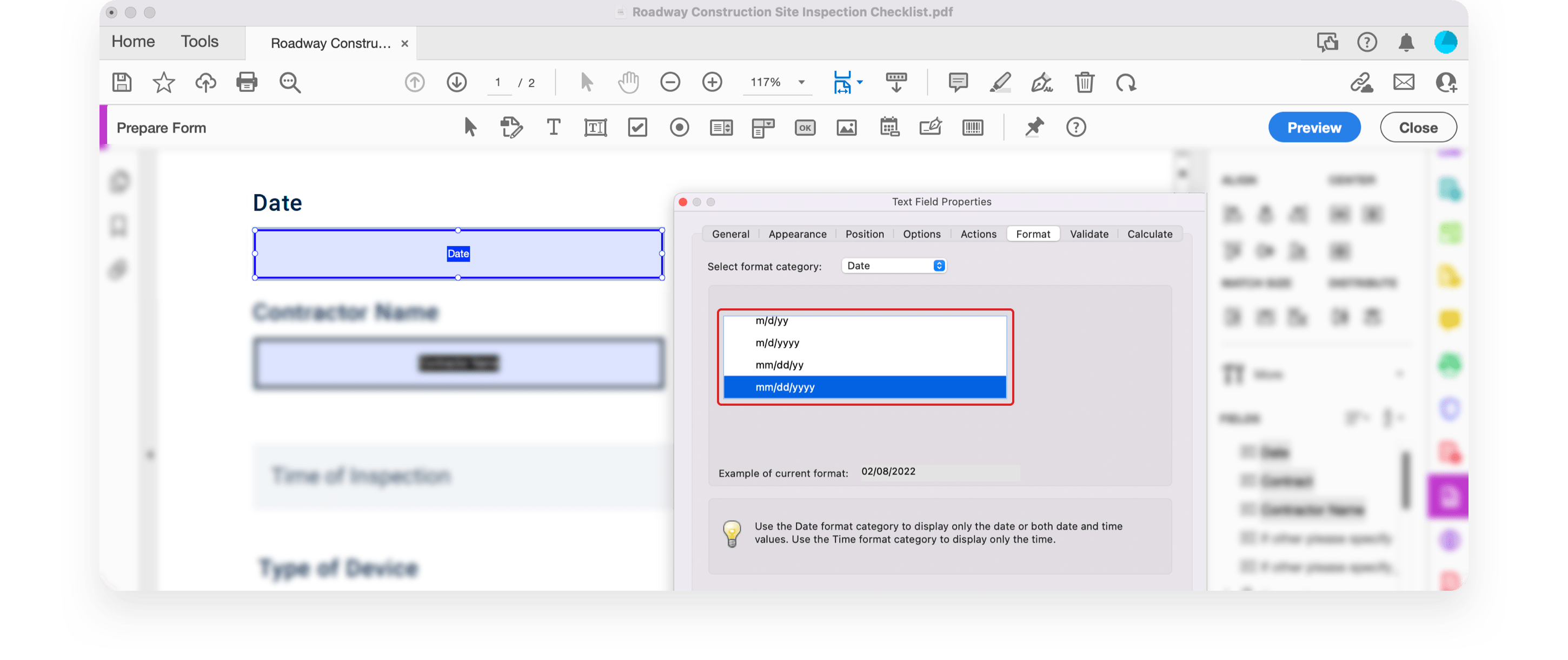Click the Signature Field tool icon
Viewport: 1568px width, 660px height.
[929, 127]
